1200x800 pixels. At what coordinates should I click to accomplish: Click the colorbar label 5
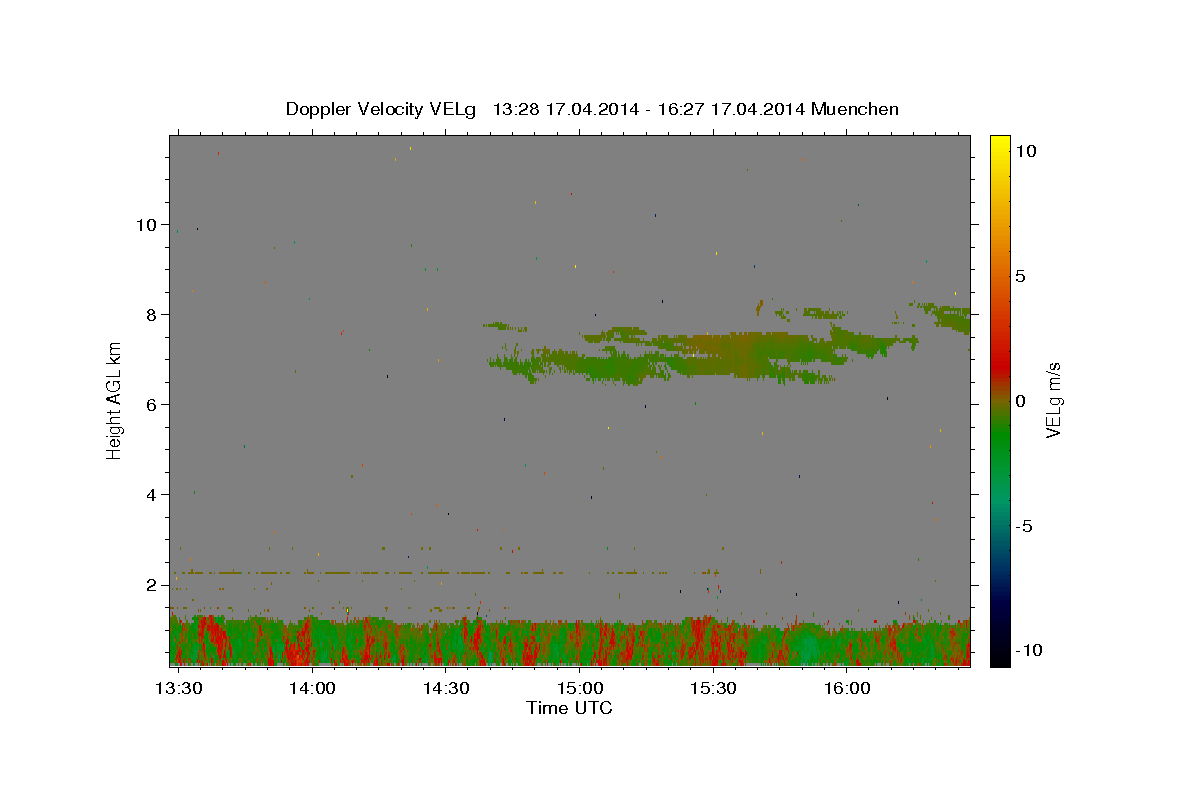[1020, 276]
